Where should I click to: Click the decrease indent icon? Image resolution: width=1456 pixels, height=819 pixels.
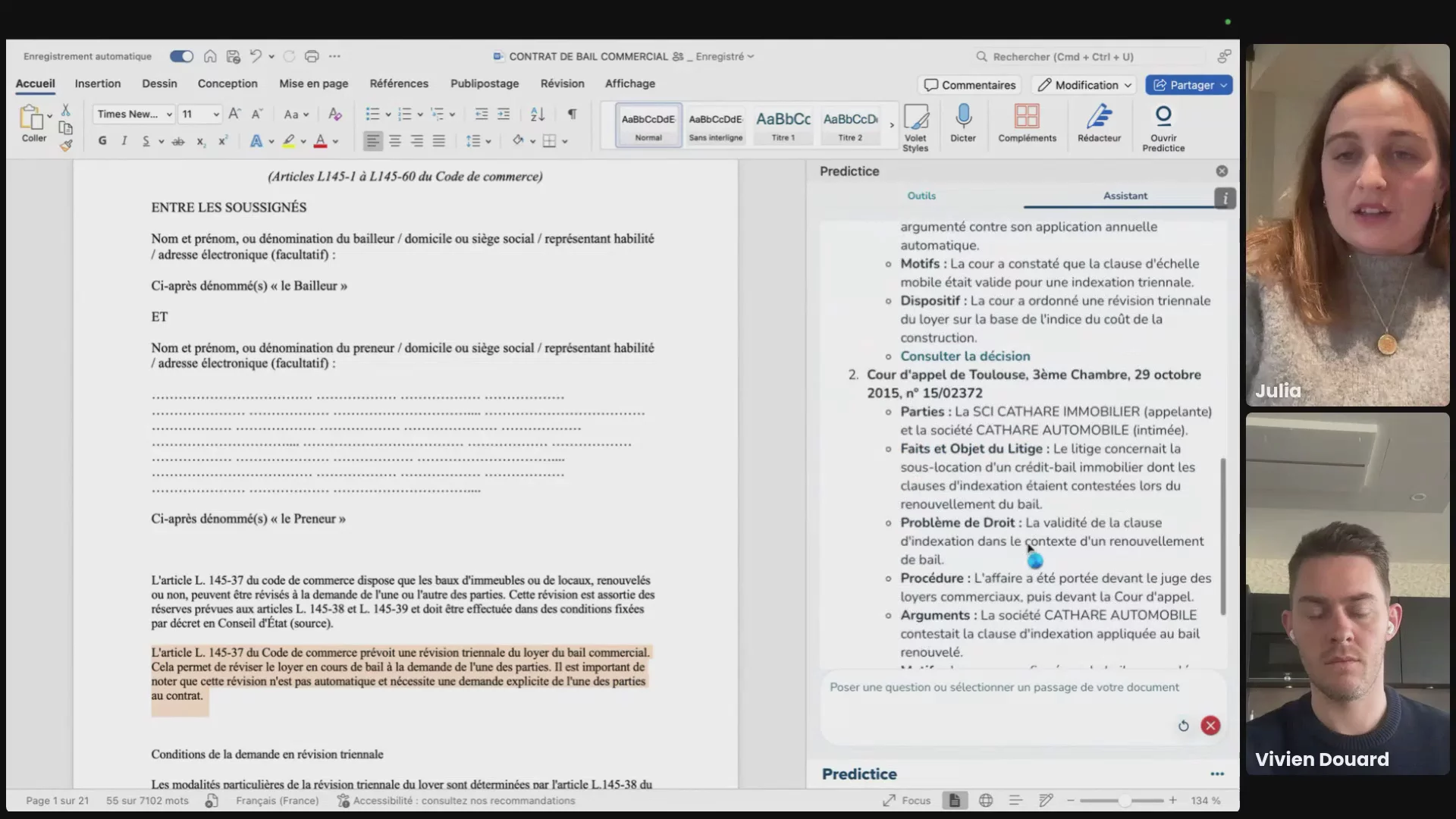point(481,114)
